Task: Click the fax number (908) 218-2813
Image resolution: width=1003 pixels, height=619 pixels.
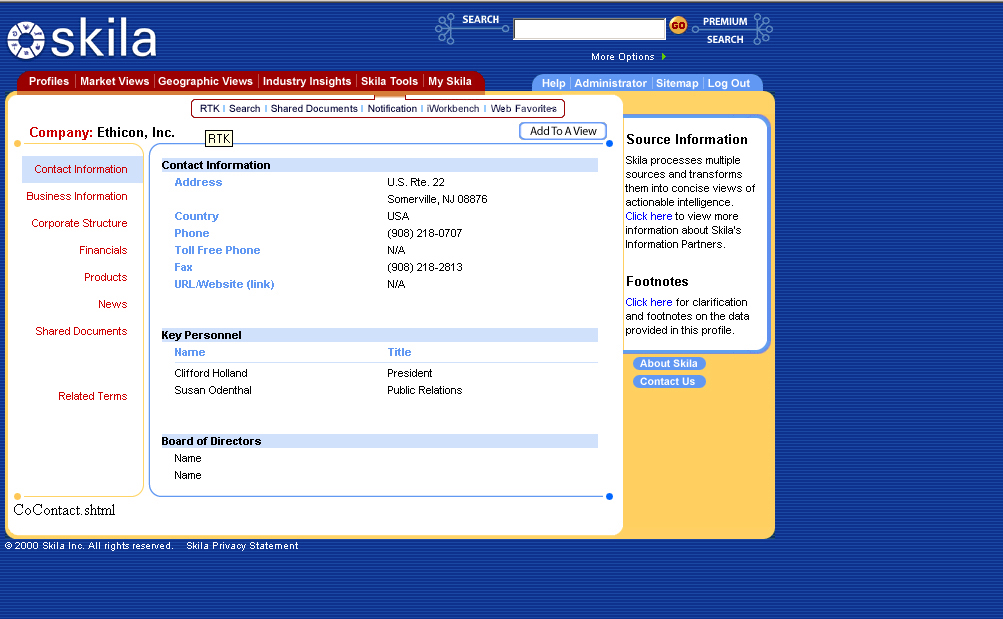Action: (x=424, y=267)
